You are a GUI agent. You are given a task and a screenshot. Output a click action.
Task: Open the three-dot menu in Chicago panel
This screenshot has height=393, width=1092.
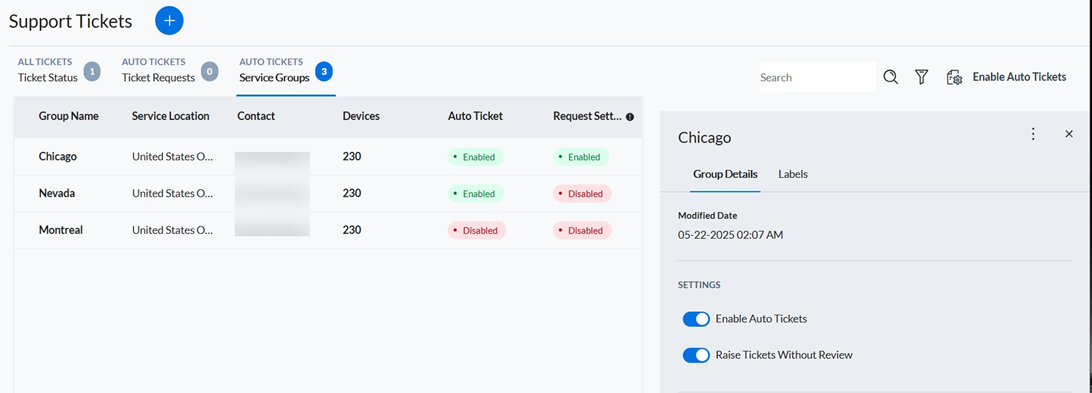[1034, 134]
